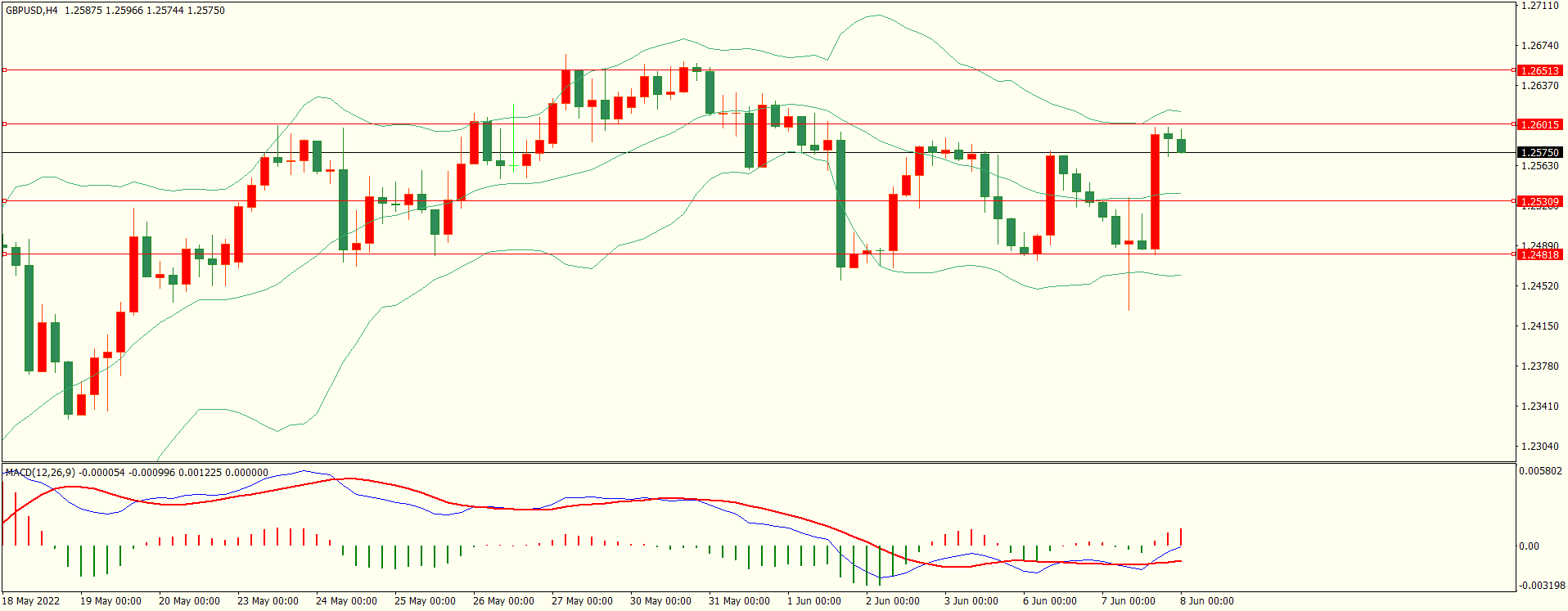Click the 6 Jun 00:00 date label
The height and width of the screenshot is (611, 1568).
coord(1050,601)
